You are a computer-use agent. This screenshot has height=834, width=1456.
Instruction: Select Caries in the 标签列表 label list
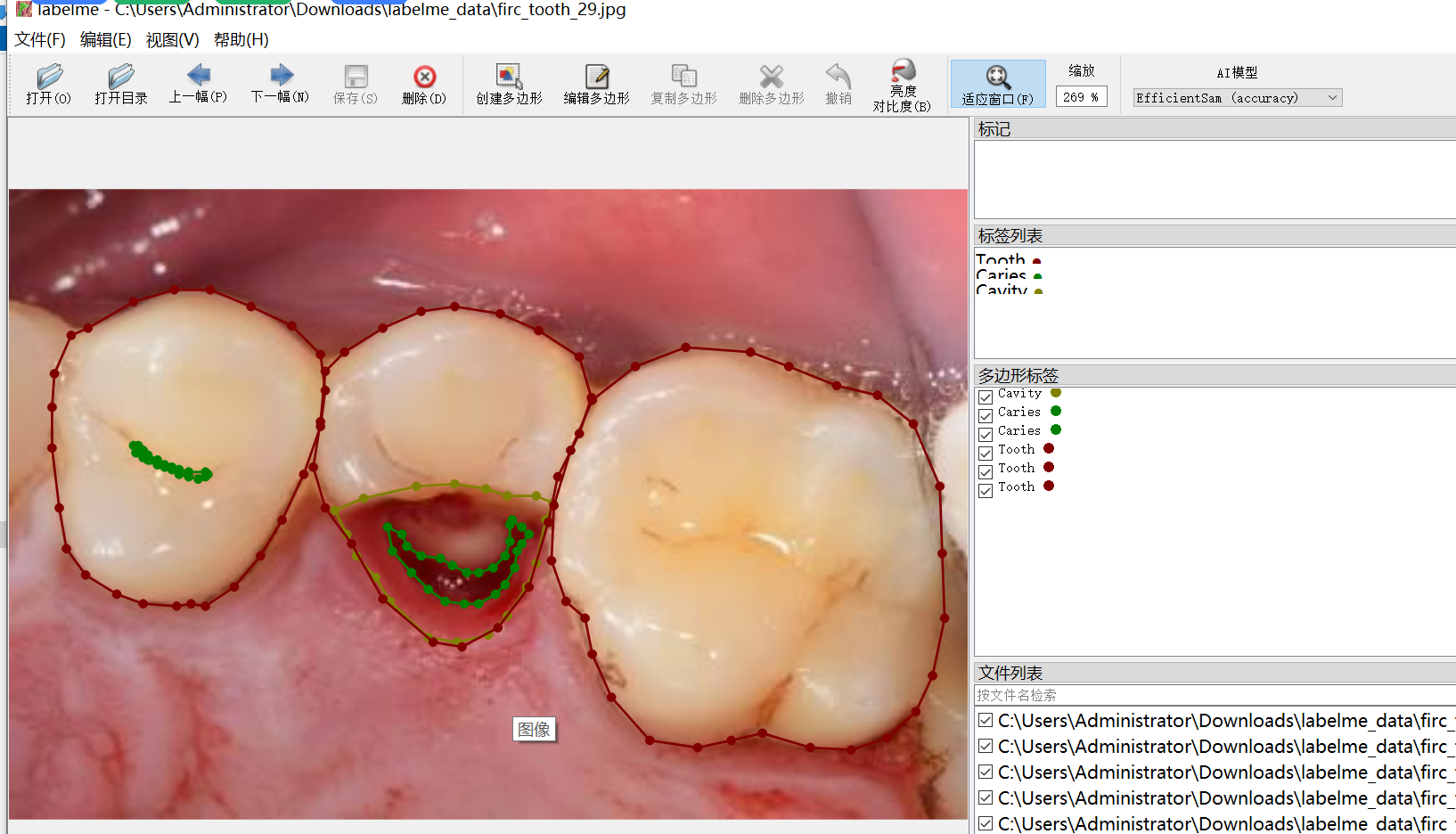pos(1001,275)
